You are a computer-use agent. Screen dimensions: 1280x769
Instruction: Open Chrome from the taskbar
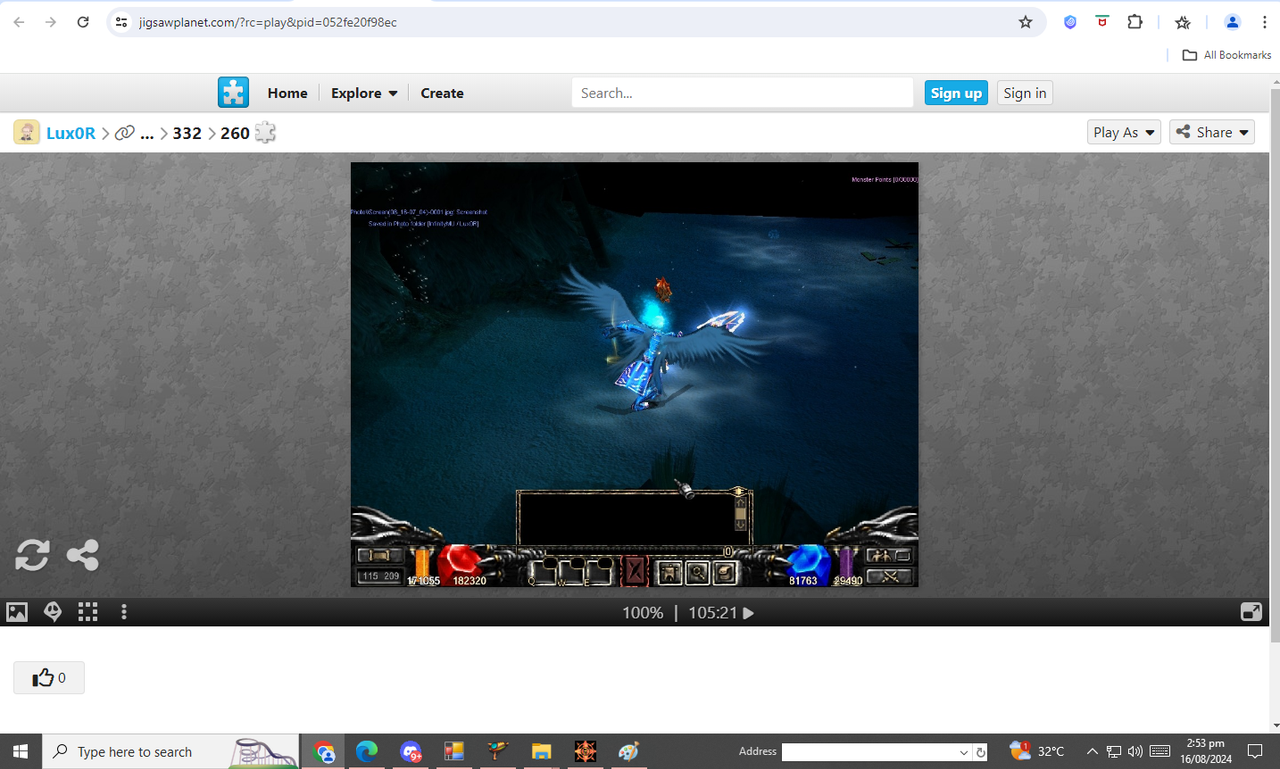324,751
